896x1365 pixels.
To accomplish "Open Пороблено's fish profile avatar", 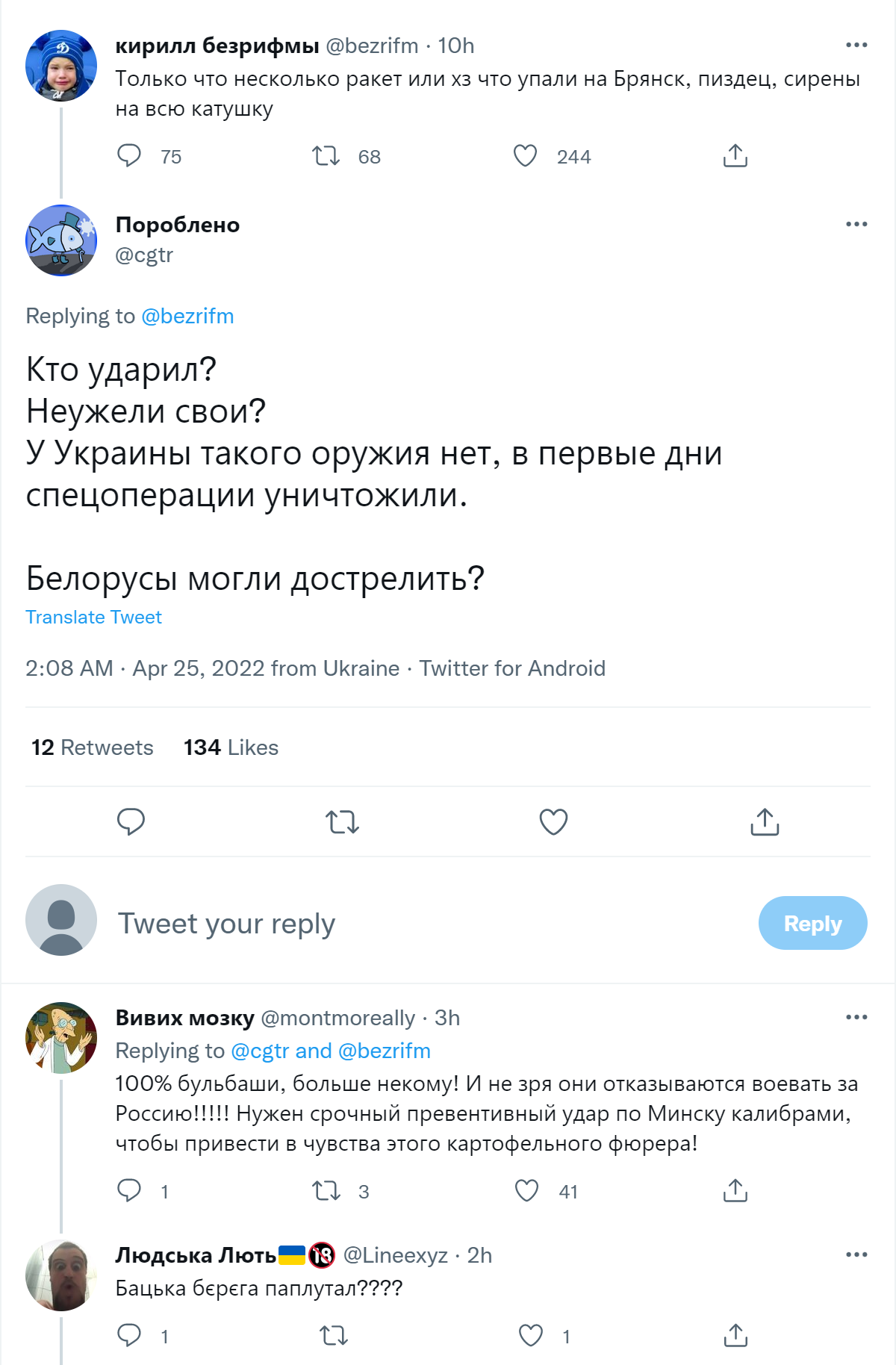I will click(61, 240).
